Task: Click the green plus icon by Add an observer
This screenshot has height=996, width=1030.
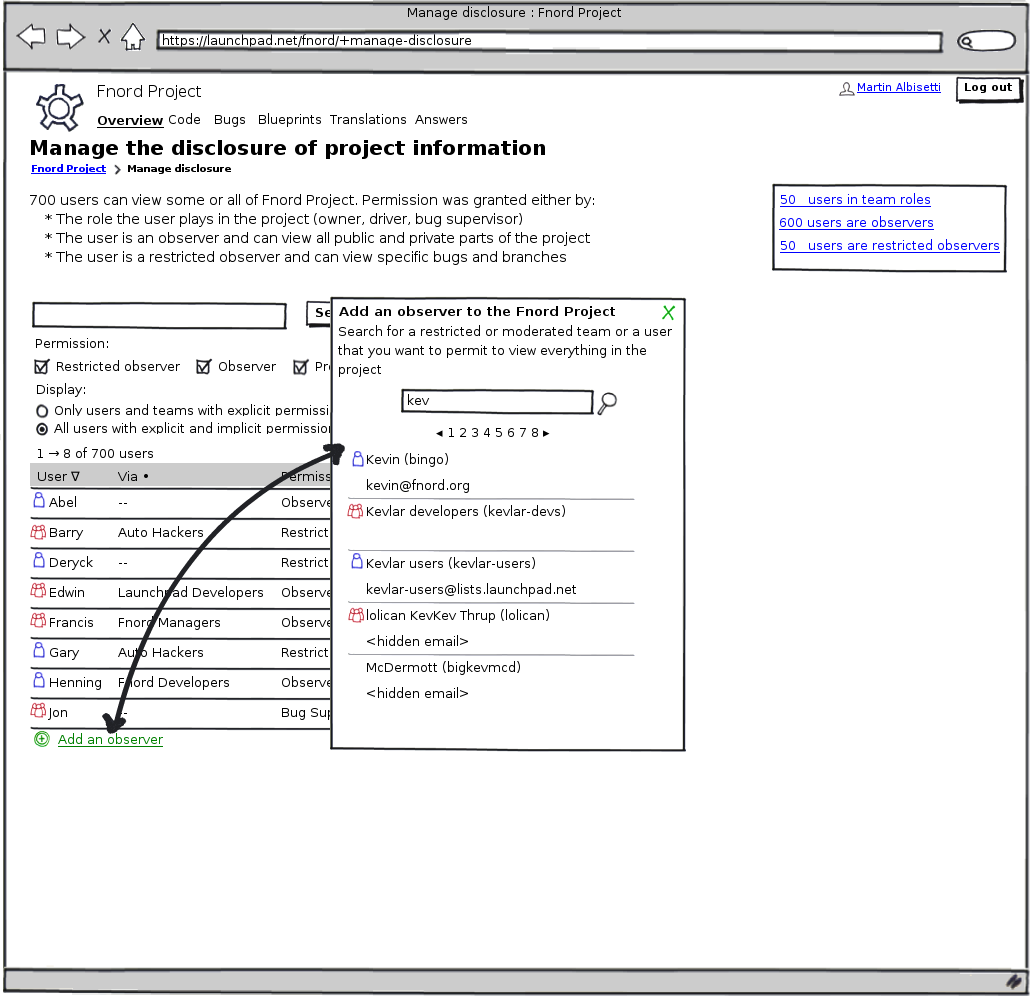Action: point(41,740)
